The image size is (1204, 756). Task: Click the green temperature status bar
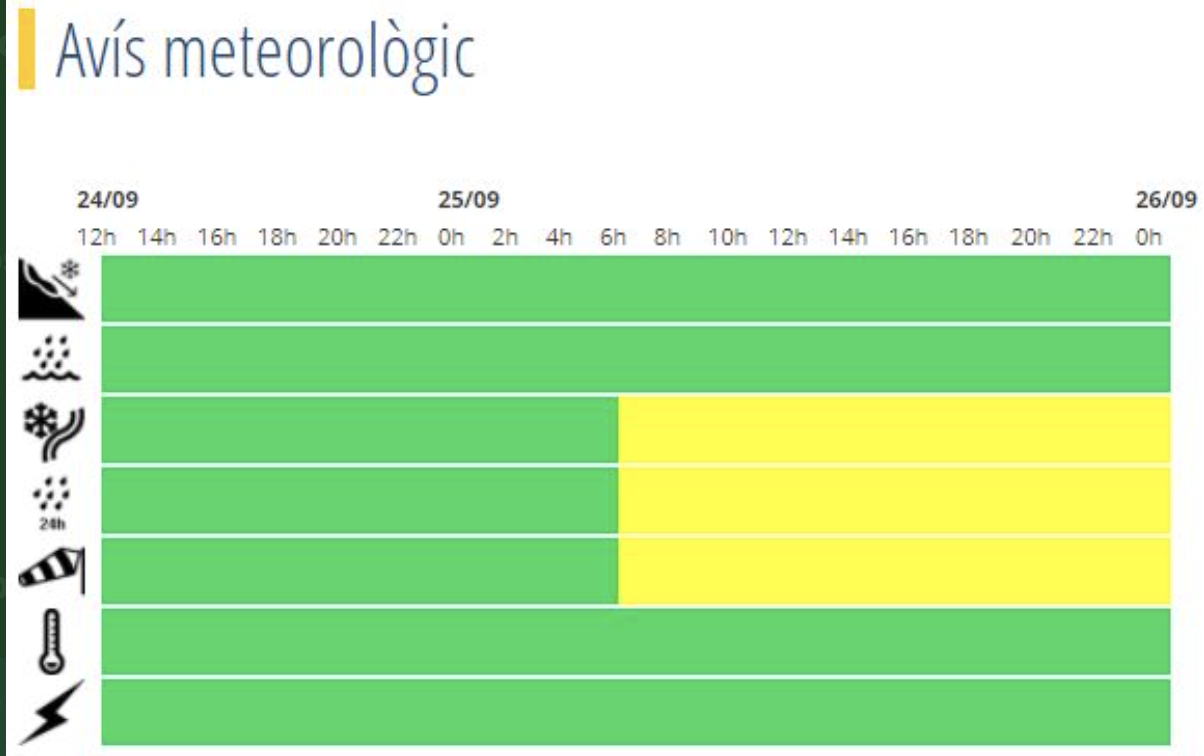click(x=636, y=641)
